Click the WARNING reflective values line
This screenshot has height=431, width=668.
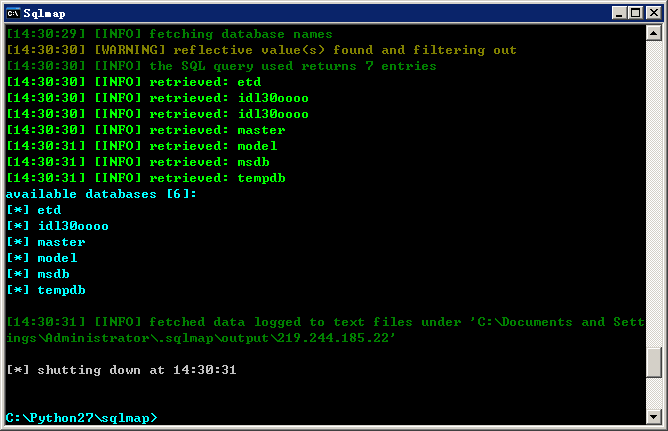pos(262,50)
